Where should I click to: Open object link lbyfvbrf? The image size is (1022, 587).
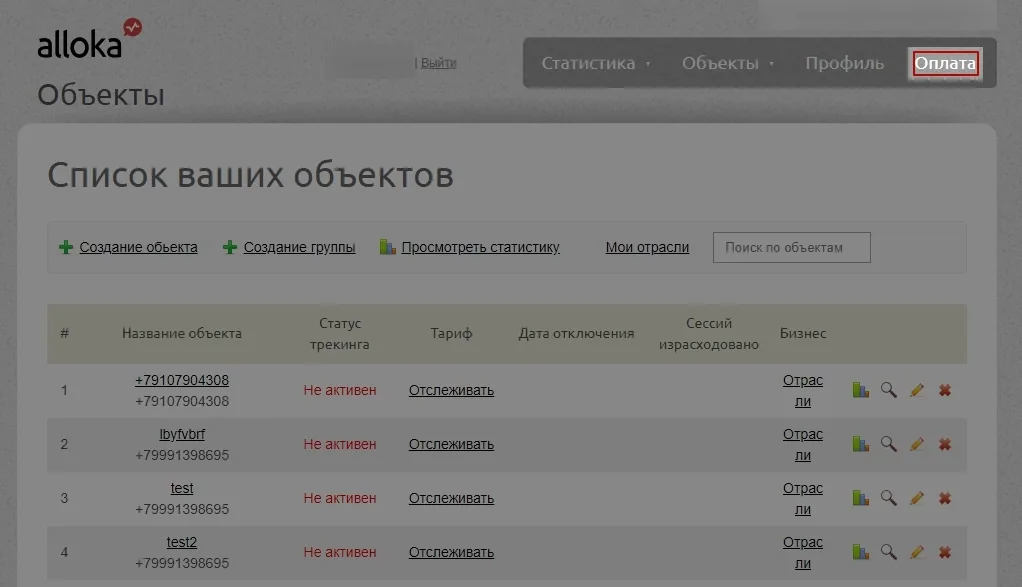click(x=182, y=434)
